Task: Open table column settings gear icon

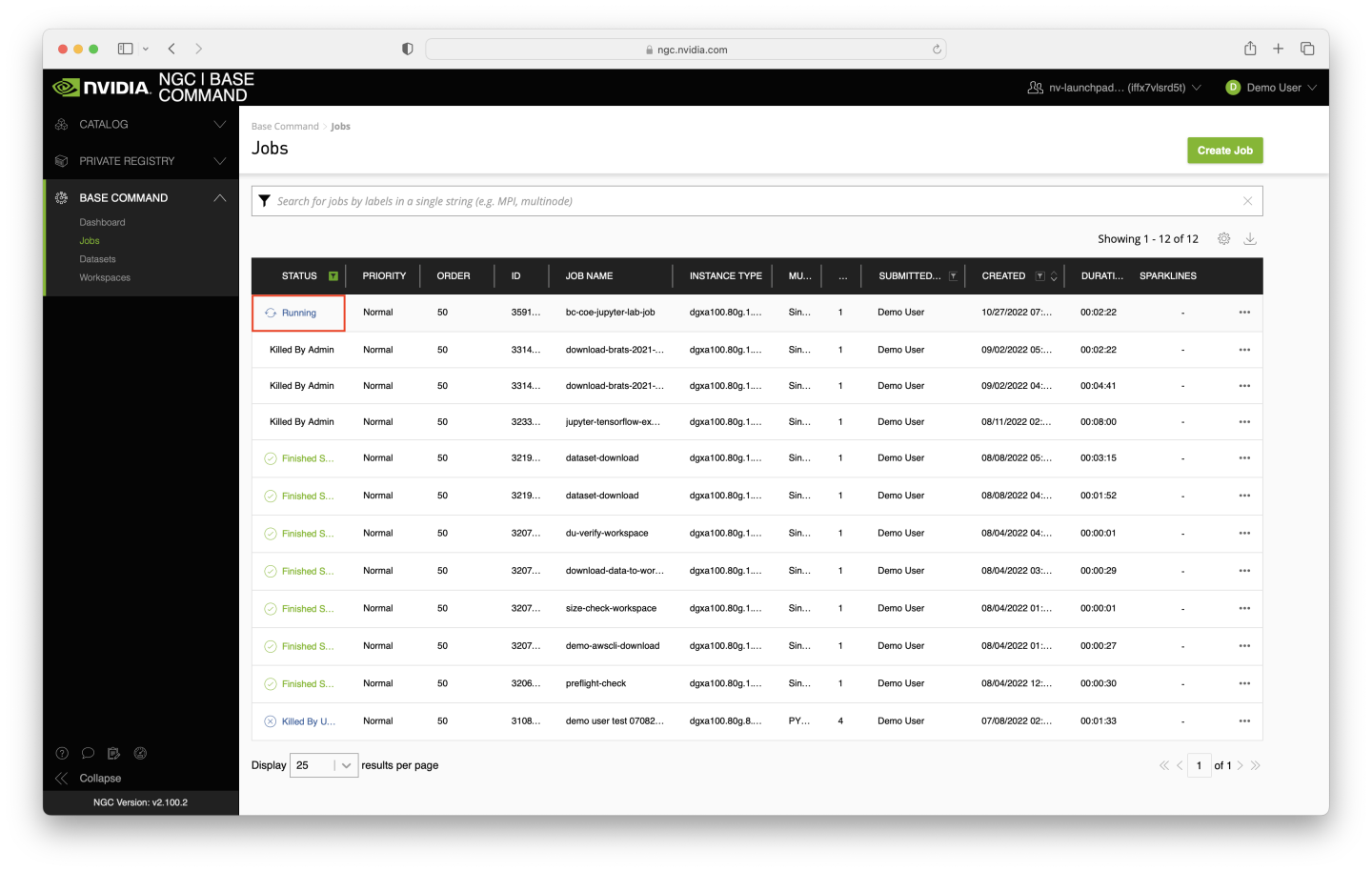Action: point(1224,239)
